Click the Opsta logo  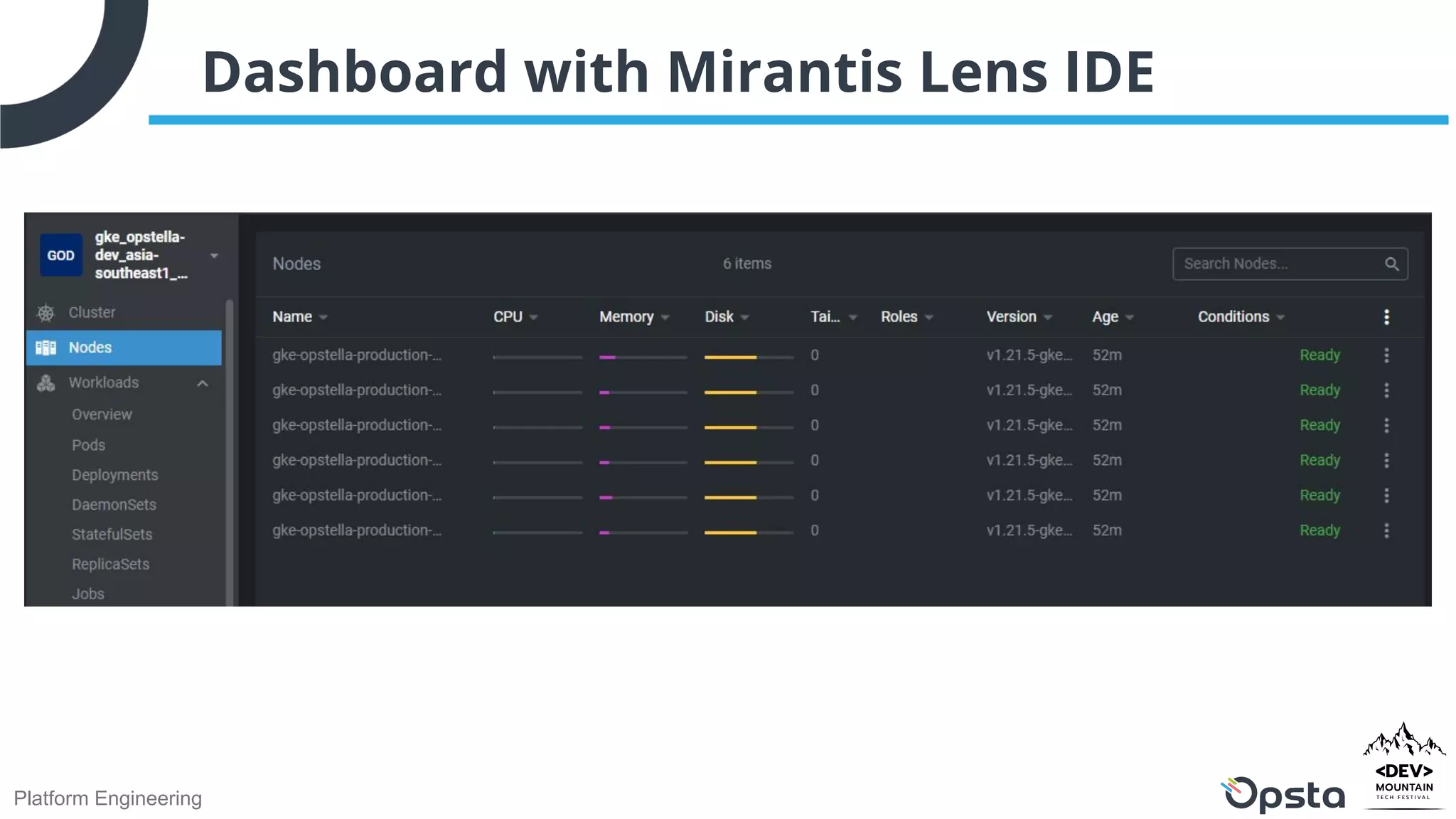point(1283,794)
